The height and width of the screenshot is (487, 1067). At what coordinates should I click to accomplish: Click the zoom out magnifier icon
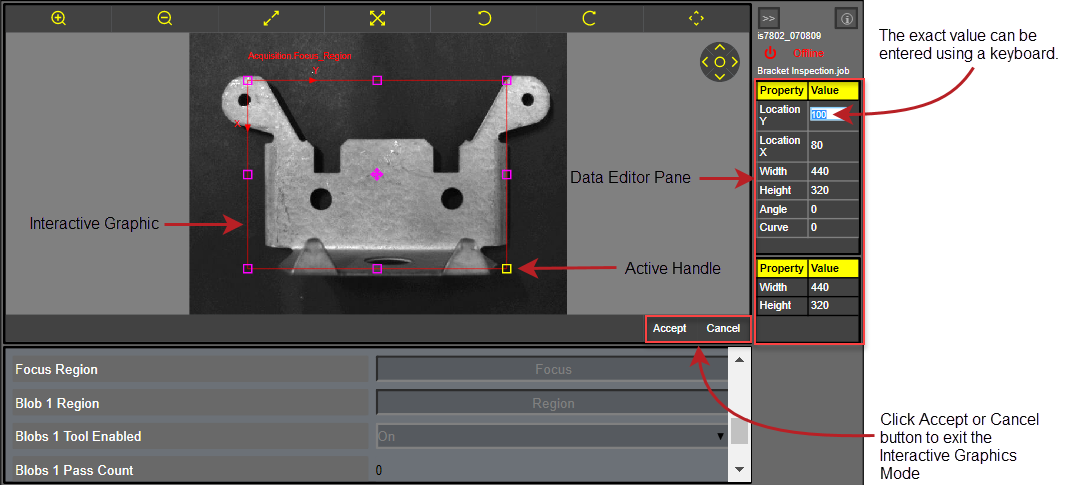point(165,18)
